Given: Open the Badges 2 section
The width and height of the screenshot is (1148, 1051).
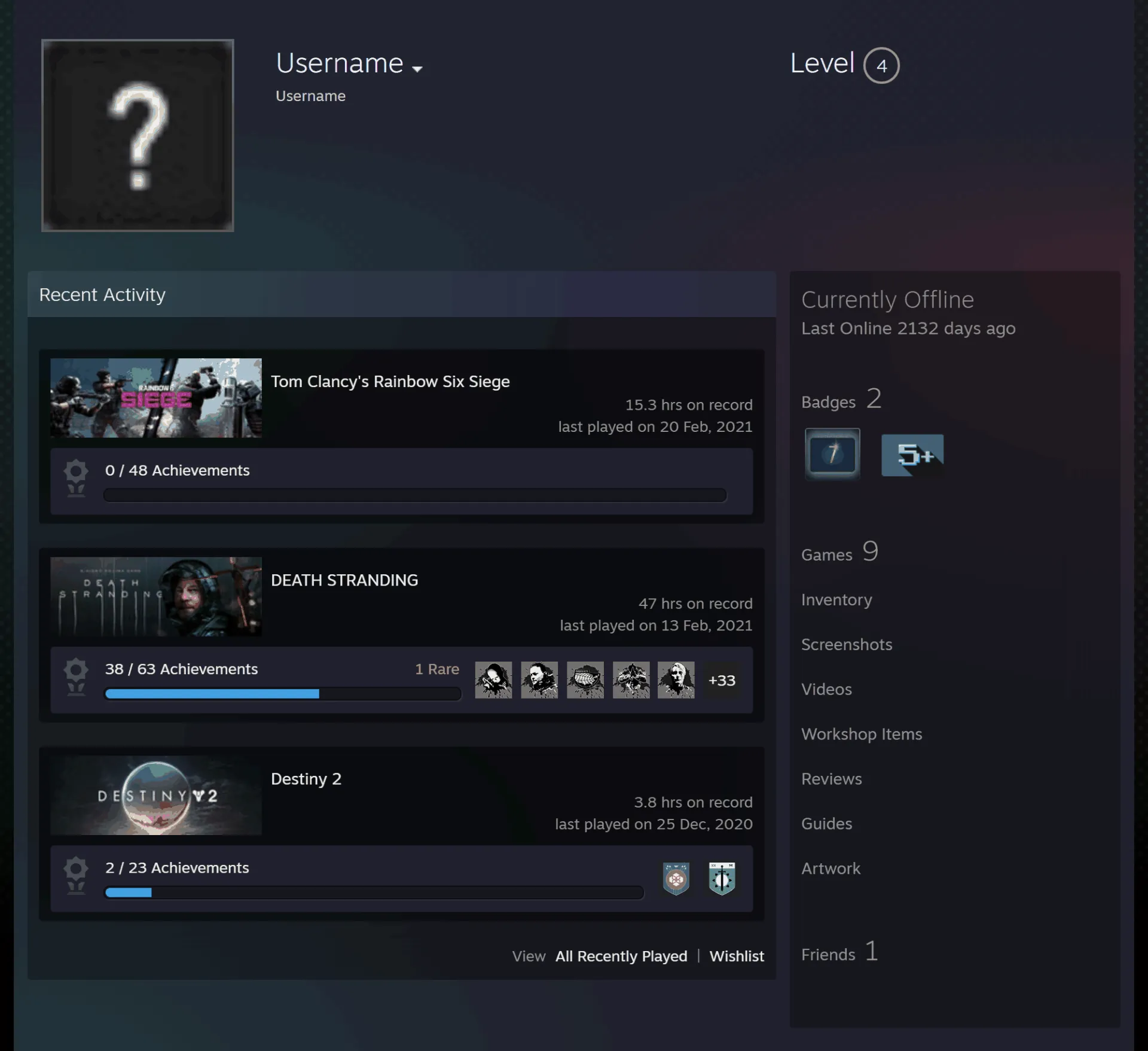Looking at the screenshot, I should tap(841, 400).
